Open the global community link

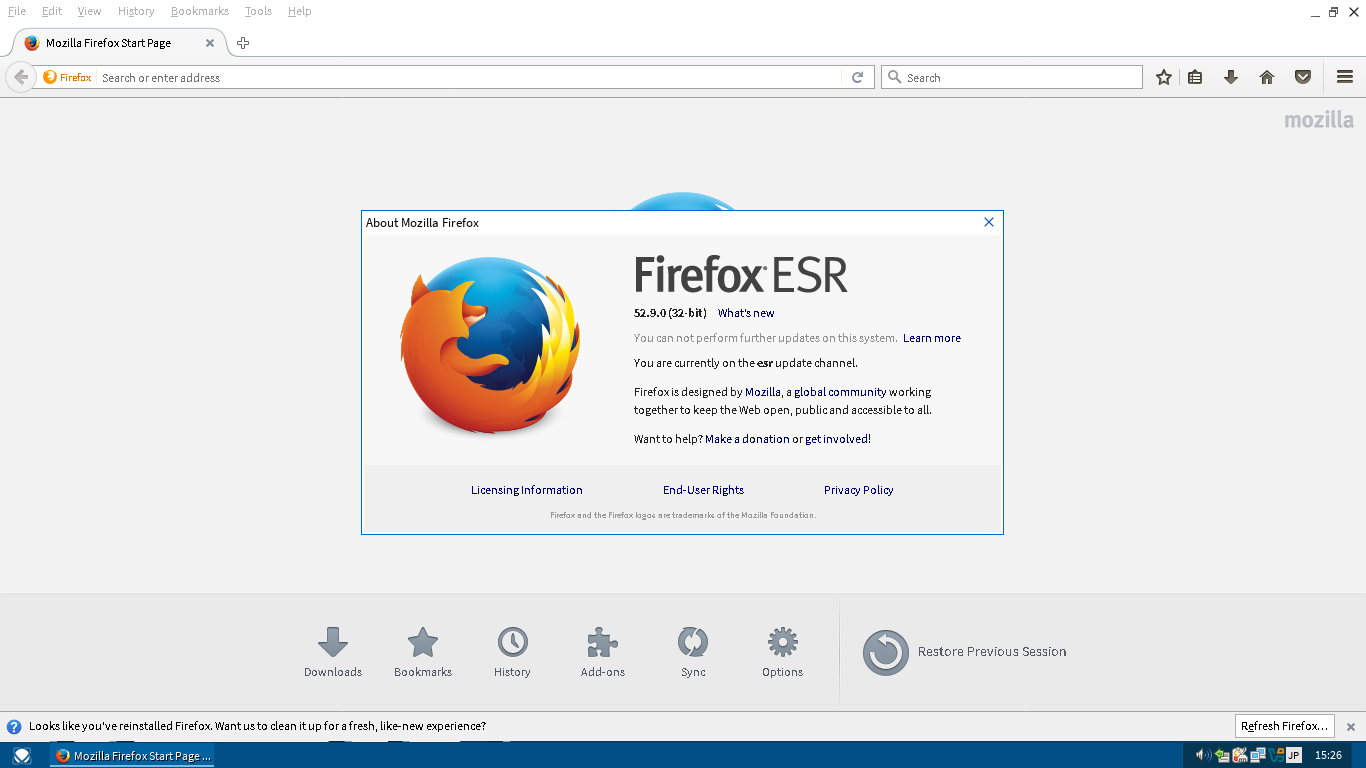point(840,392)
